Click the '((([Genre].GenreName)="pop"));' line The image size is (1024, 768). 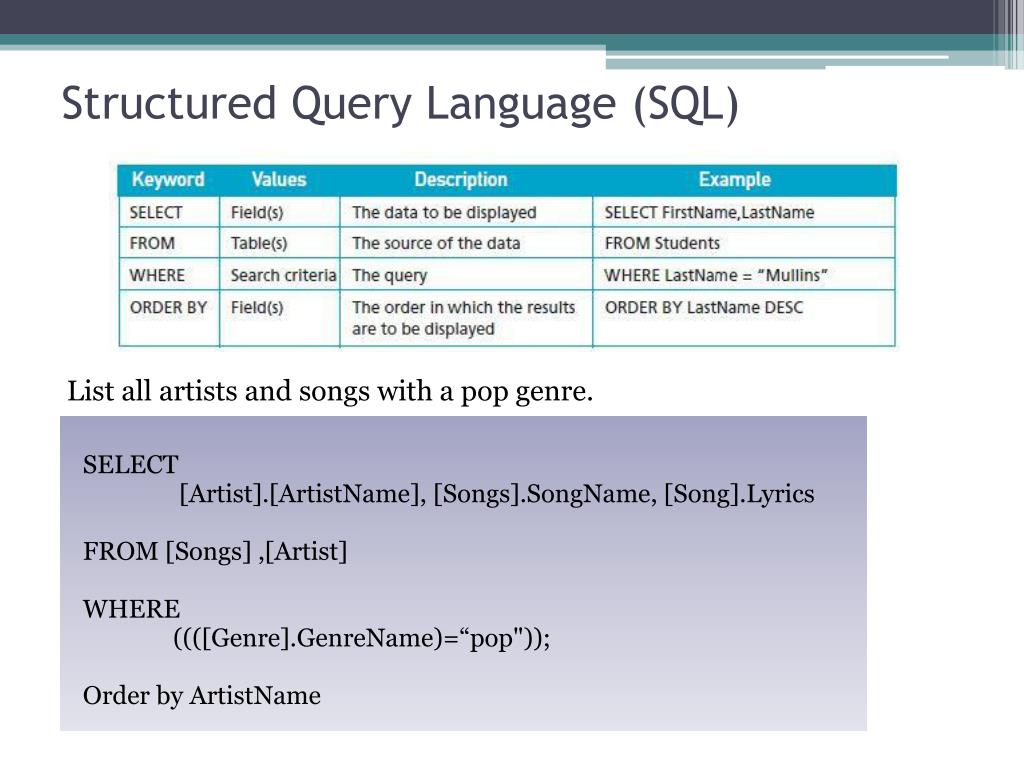pyautogui.click(x=362, y=638)
